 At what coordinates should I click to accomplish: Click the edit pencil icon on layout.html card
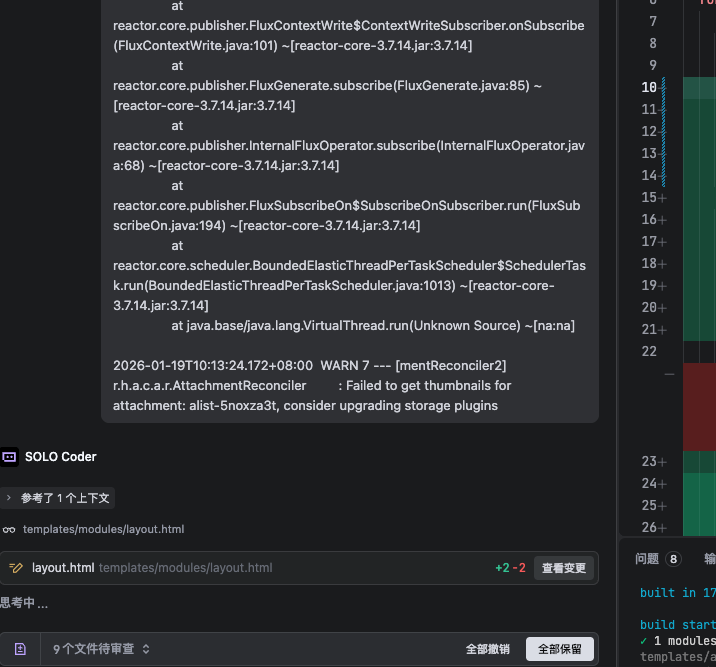tap(16, 568)
